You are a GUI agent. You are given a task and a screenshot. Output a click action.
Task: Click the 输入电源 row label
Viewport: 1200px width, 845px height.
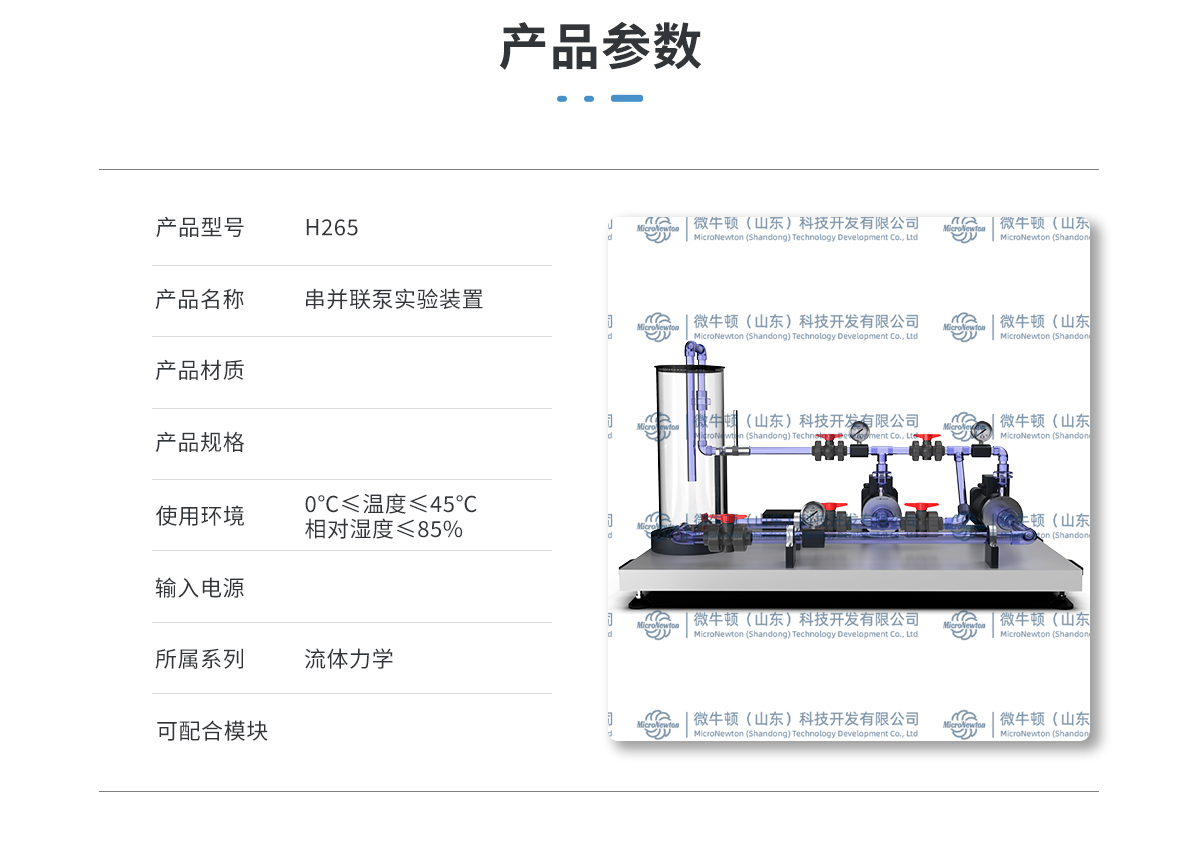coord(199,588)
